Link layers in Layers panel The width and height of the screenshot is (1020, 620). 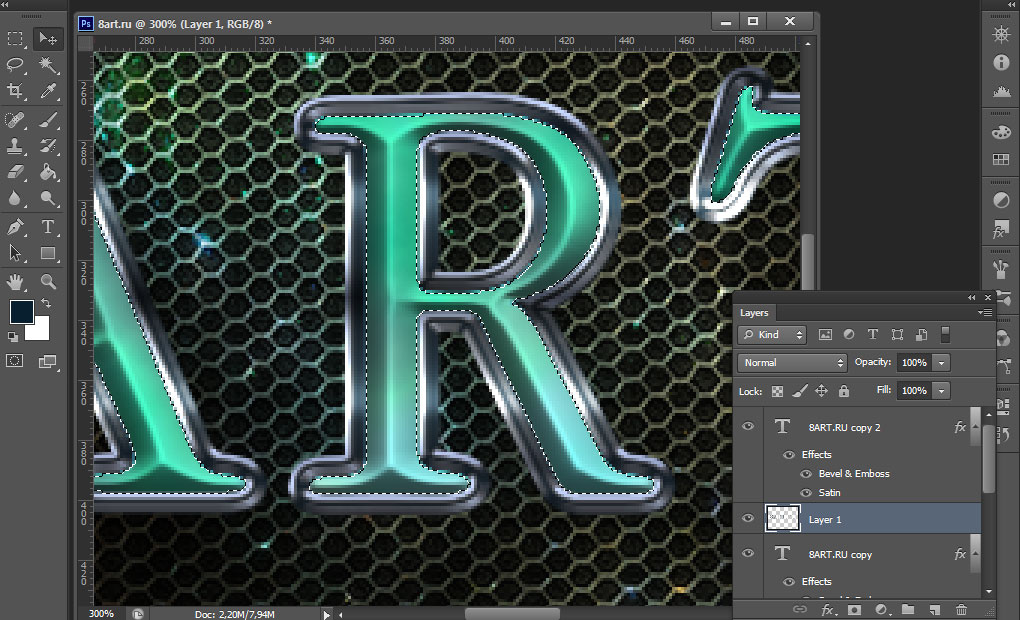pos(799,610)
